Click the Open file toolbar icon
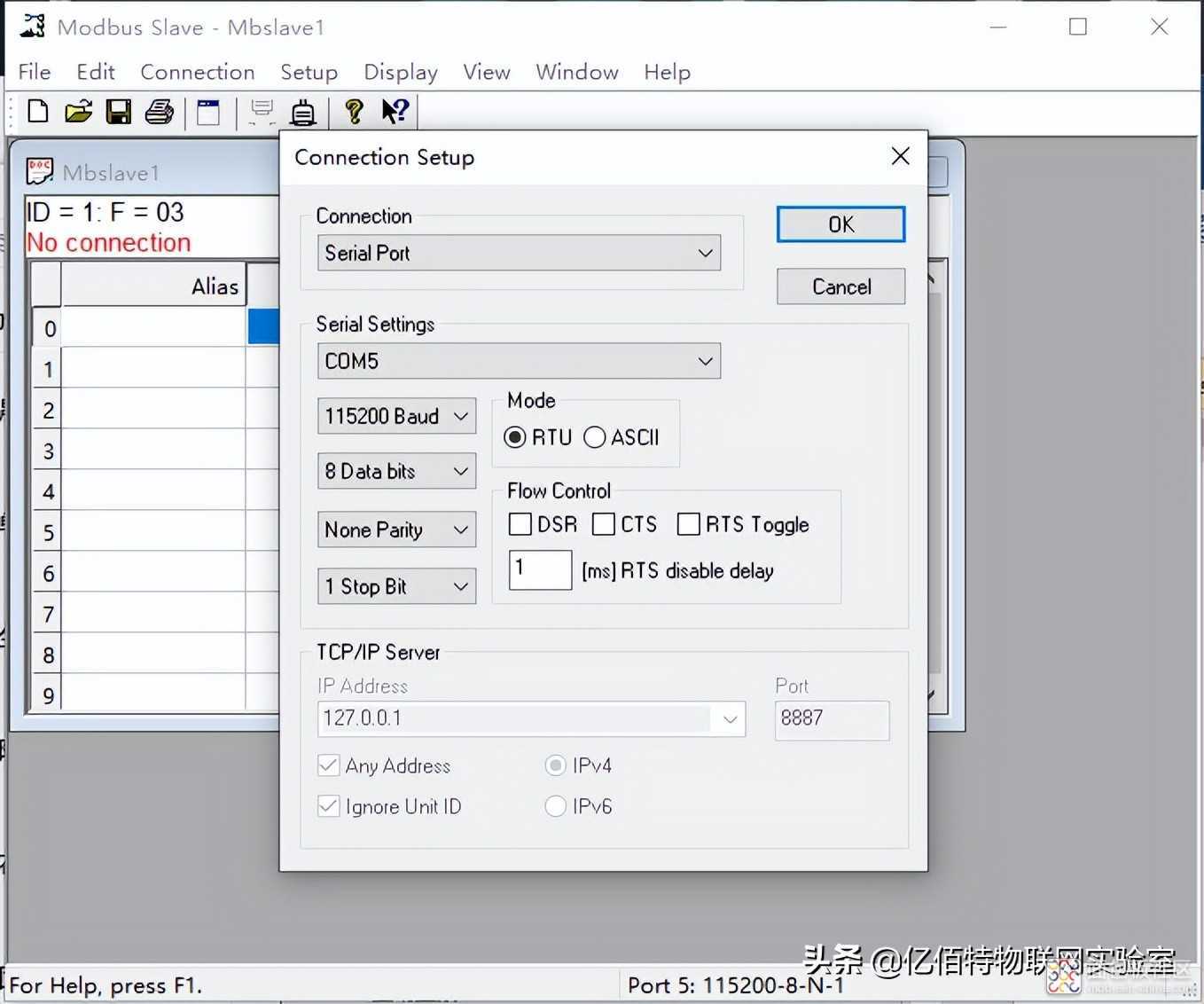Screen dimensions: 1204x1004 [x=78, y=112]
